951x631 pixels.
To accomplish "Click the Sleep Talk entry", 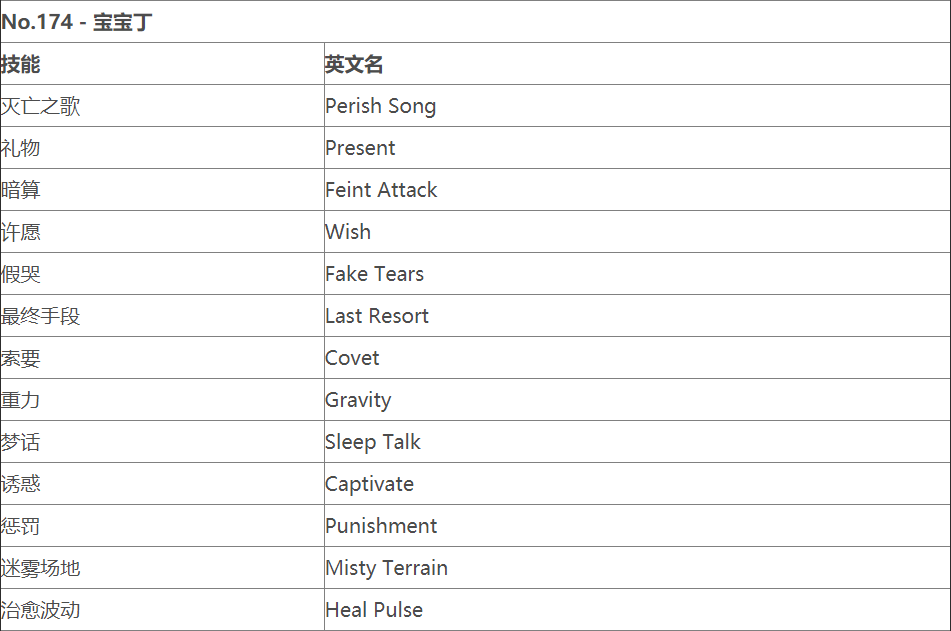I will [373, 442].
